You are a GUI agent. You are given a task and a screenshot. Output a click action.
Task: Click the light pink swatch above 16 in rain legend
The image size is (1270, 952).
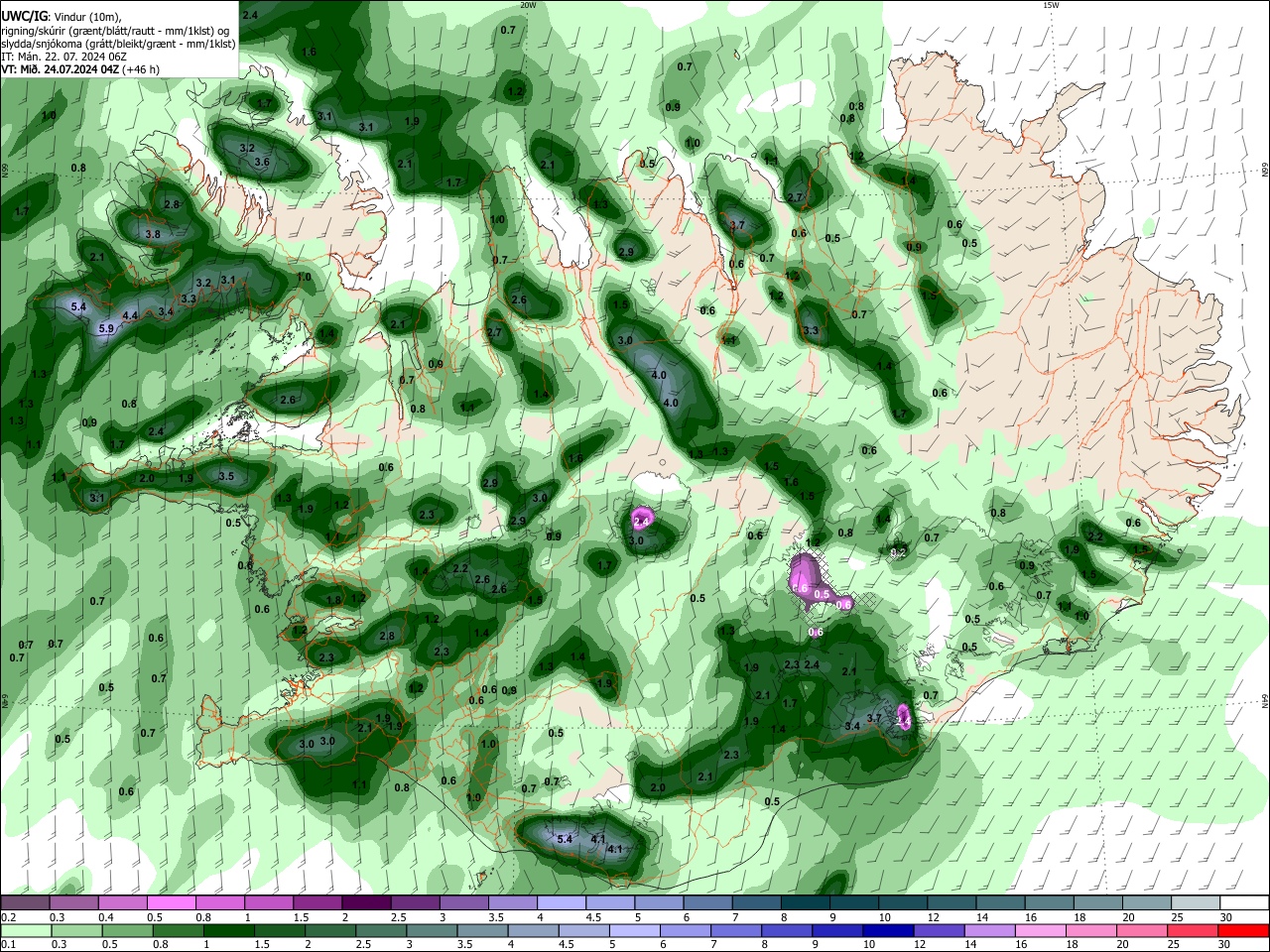point(1040,931)
